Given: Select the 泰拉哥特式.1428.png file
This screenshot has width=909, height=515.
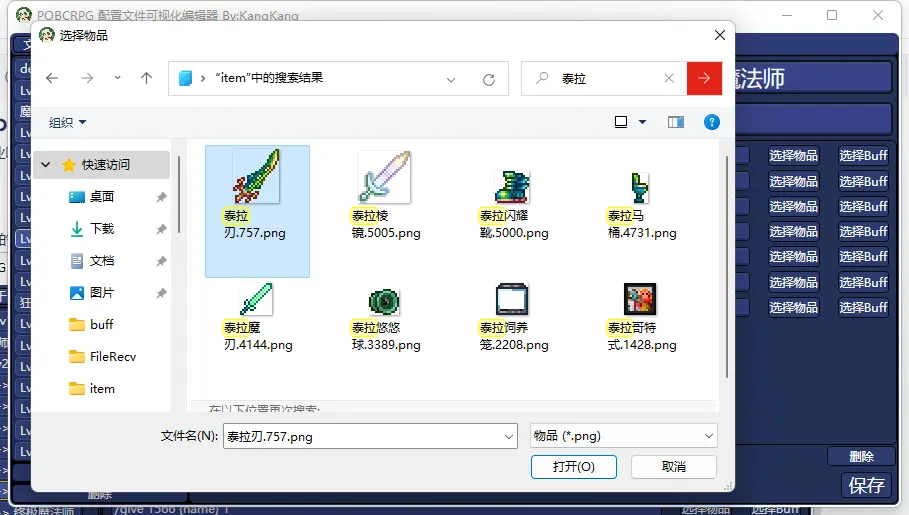Looking at the screenshot, I should 641,318.
